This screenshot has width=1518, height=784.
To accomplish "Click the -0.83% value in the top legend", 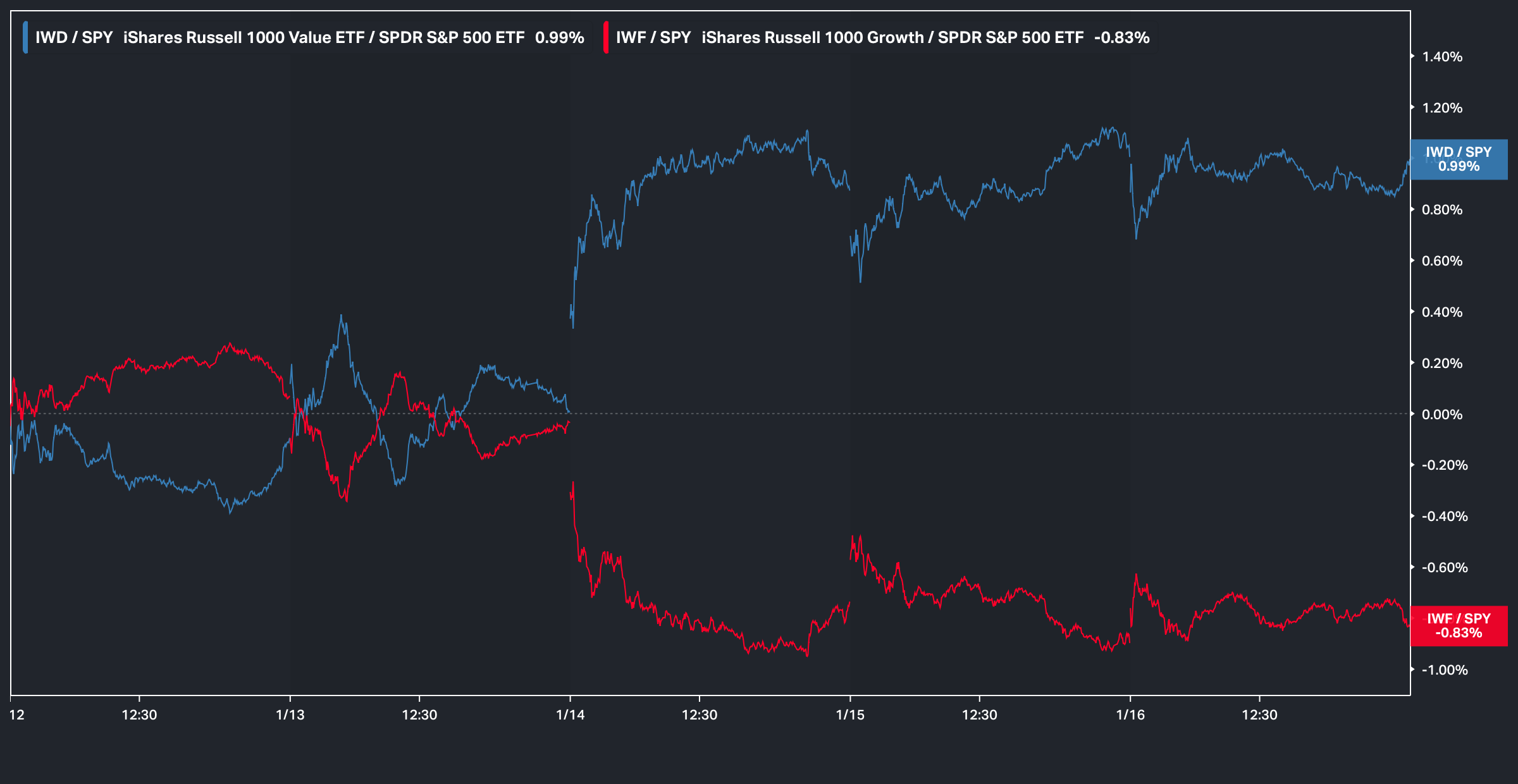I will [x=1121, y=37].
